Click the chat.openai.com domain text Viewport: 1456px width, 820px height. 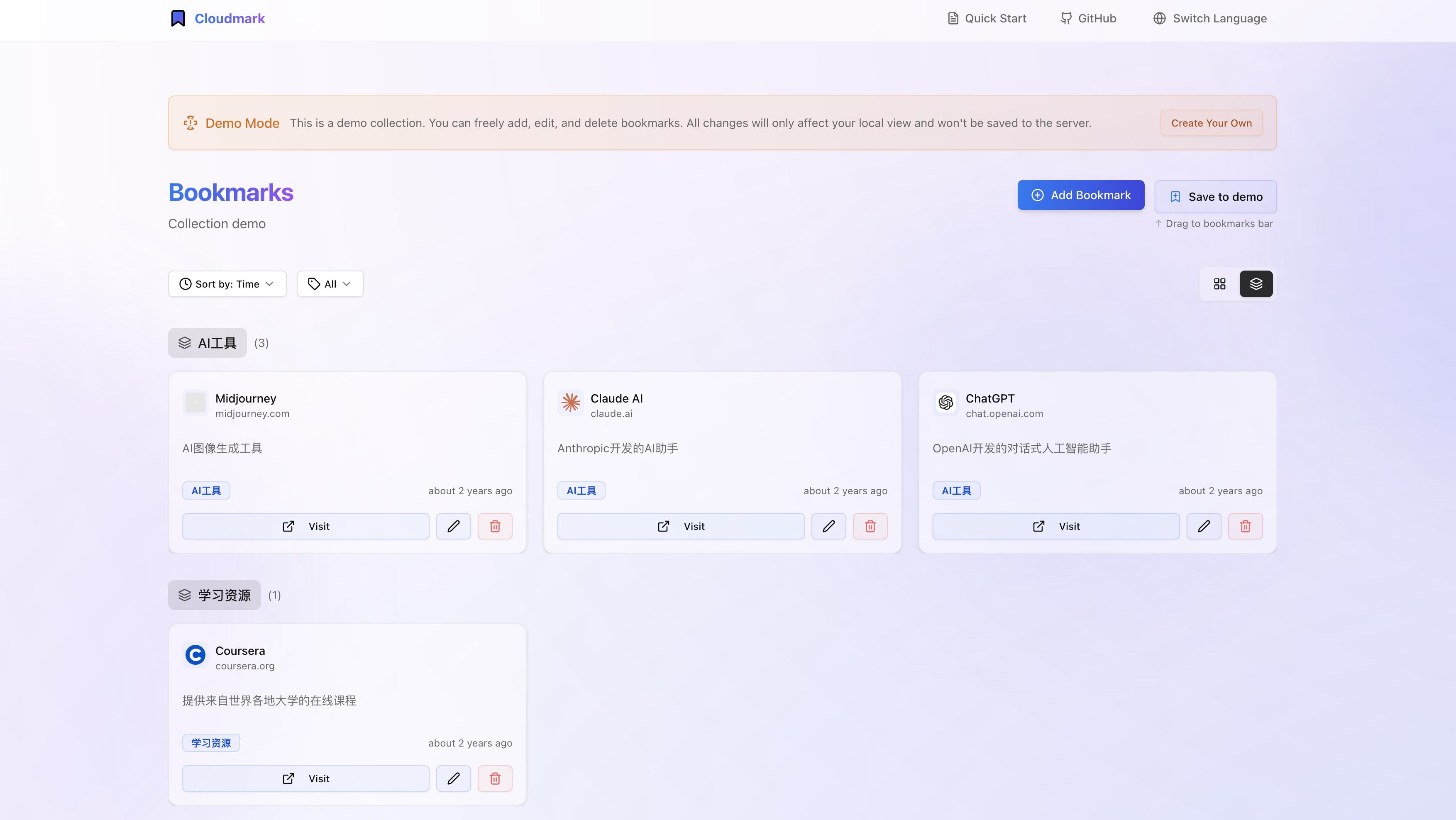[x=1004, y=414]
